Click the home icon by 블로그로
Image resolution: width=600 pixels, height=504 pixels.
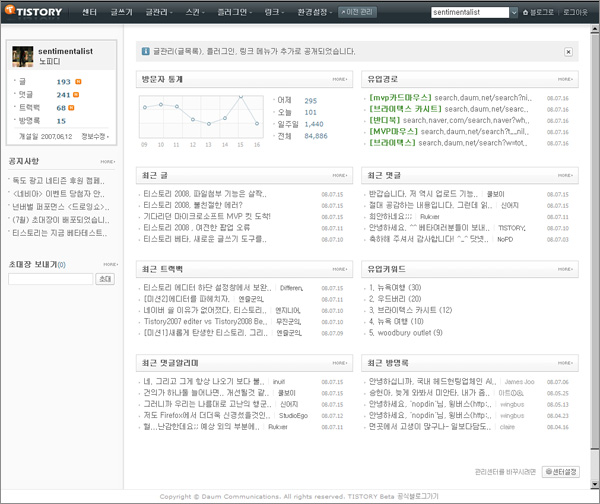(525, 12)
